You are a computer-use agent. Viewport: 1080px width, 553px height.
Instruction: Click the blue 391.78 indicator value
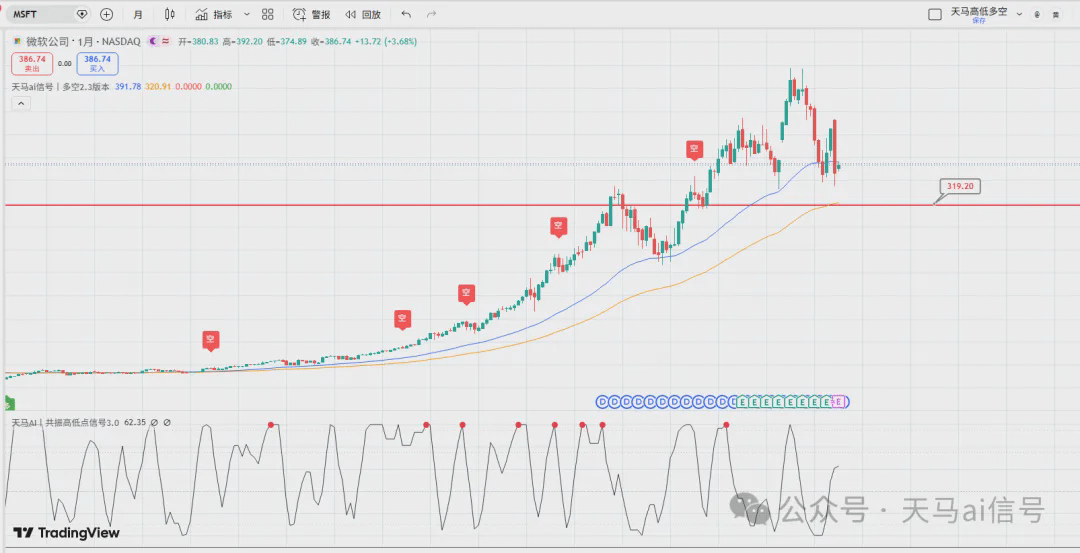point(128,87)
